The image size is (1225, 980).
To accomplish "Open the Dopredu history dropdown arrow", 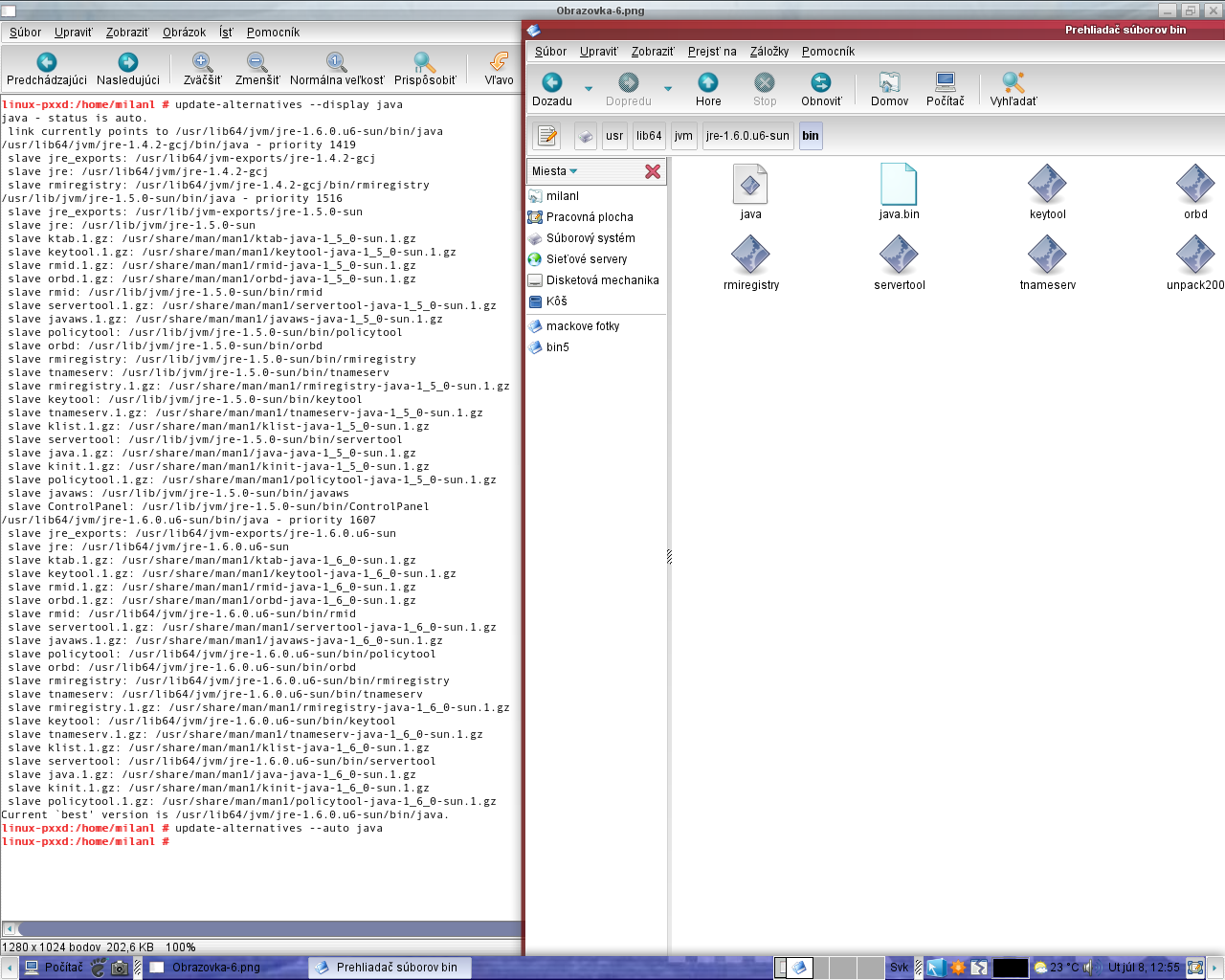I will [668, 89].
